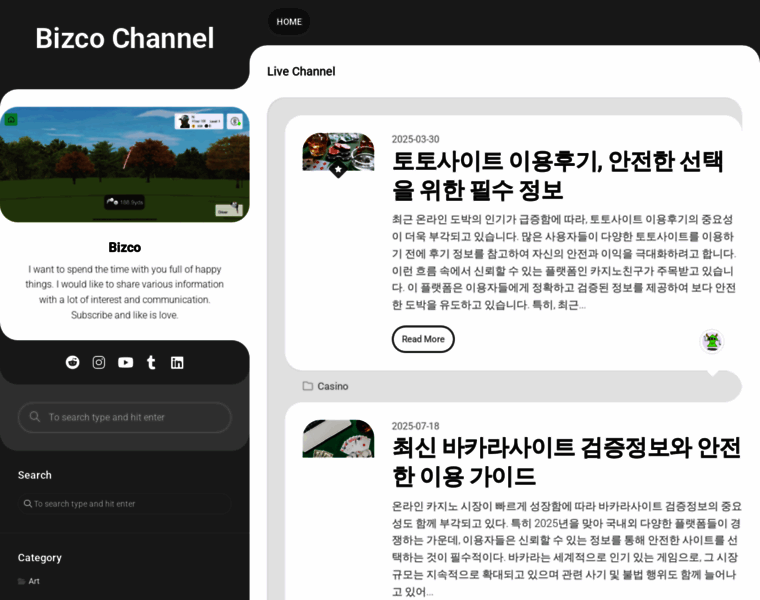Open the golf game profile banner image
The height and width of the screenshot is (600, 760).
tap(125, 165)
